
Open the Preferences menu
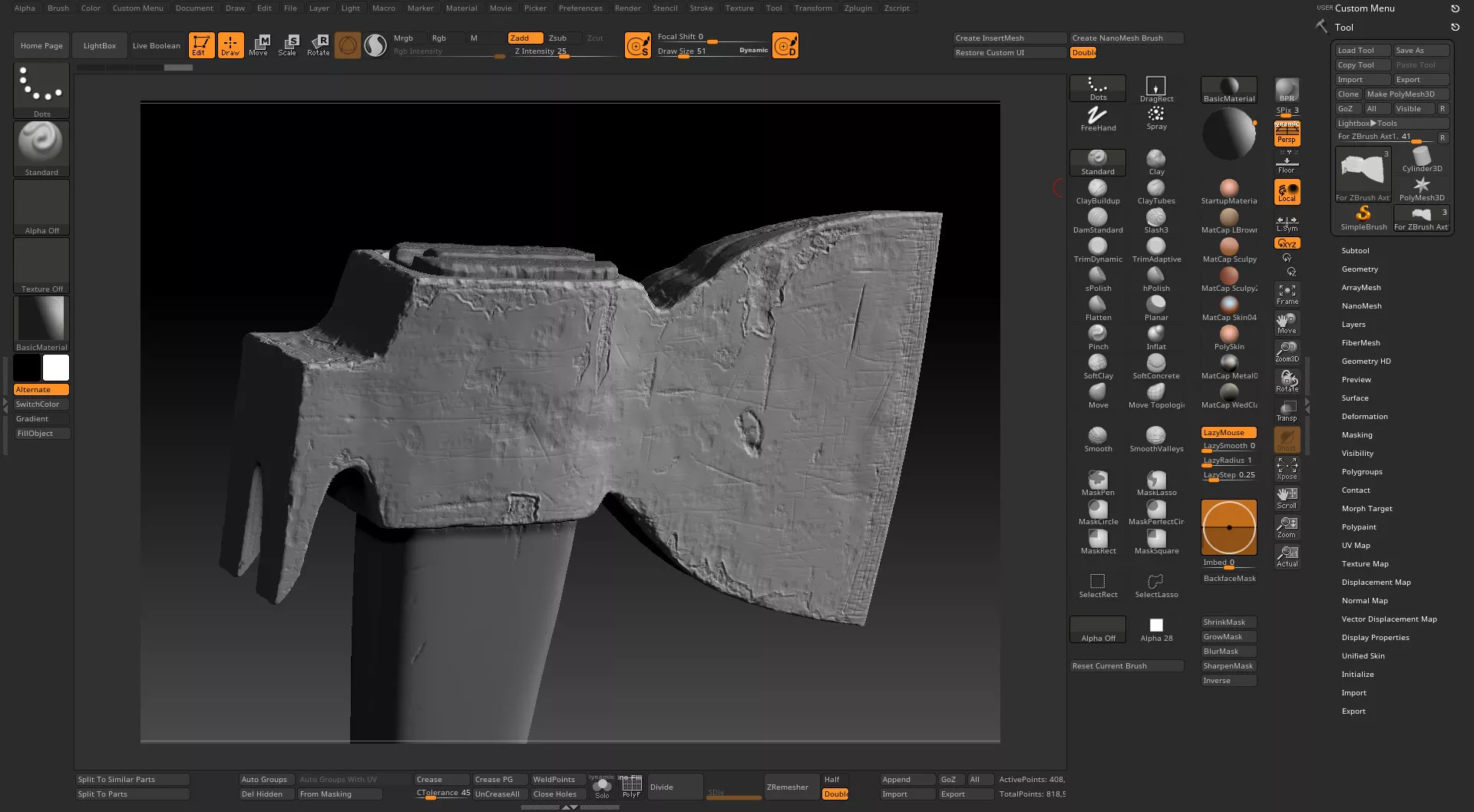(580, 8)
